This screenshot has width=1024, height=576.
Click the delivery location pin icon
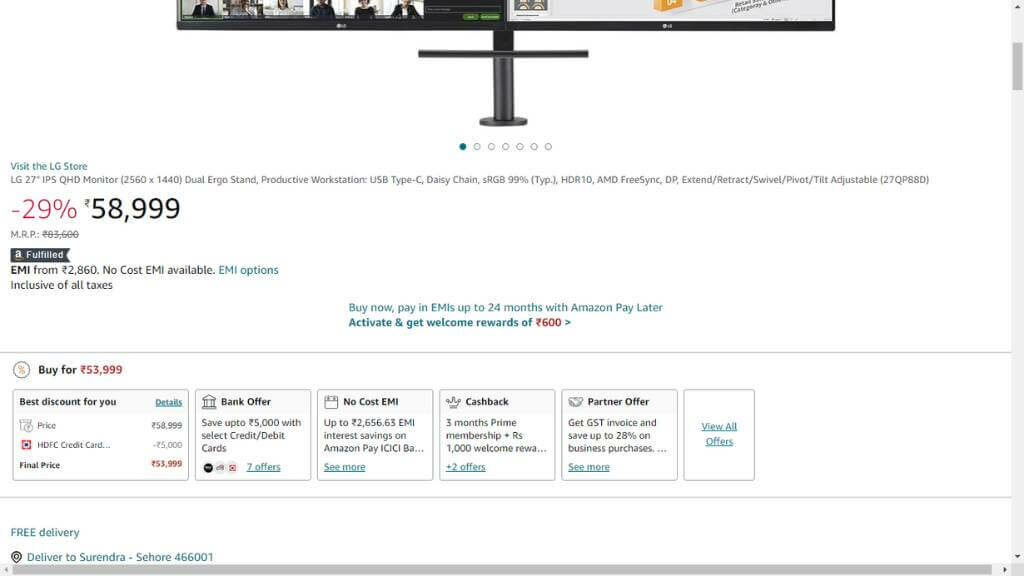(x=16, y=557)
